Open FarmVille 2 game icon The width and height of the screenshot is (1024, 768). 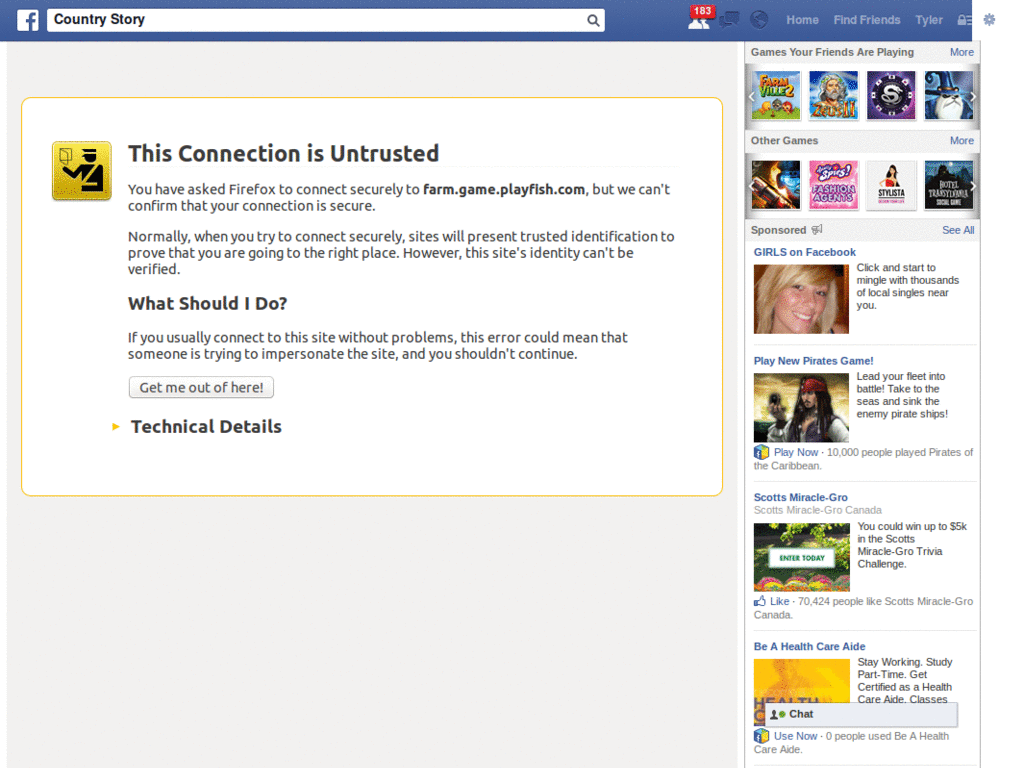[x=776, y=95]
